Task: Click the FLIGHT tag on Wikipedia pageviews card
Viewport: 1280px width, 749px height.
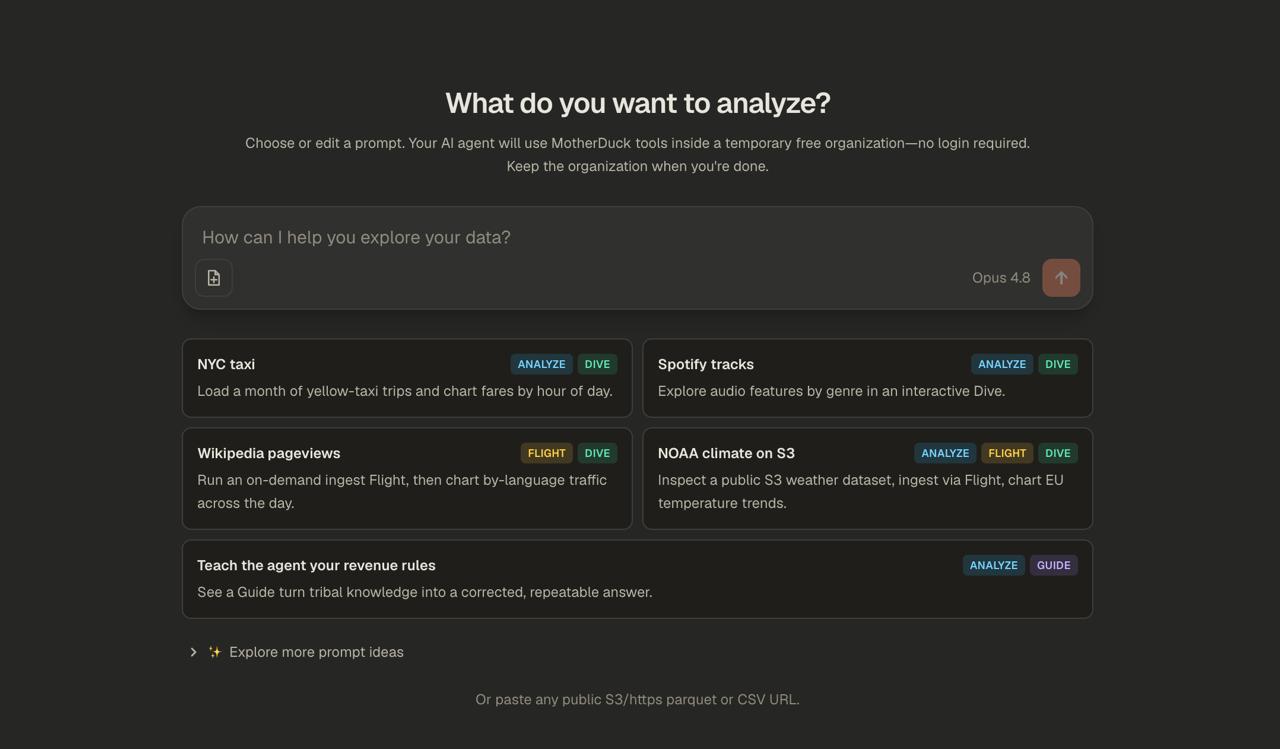Action: 546,453
